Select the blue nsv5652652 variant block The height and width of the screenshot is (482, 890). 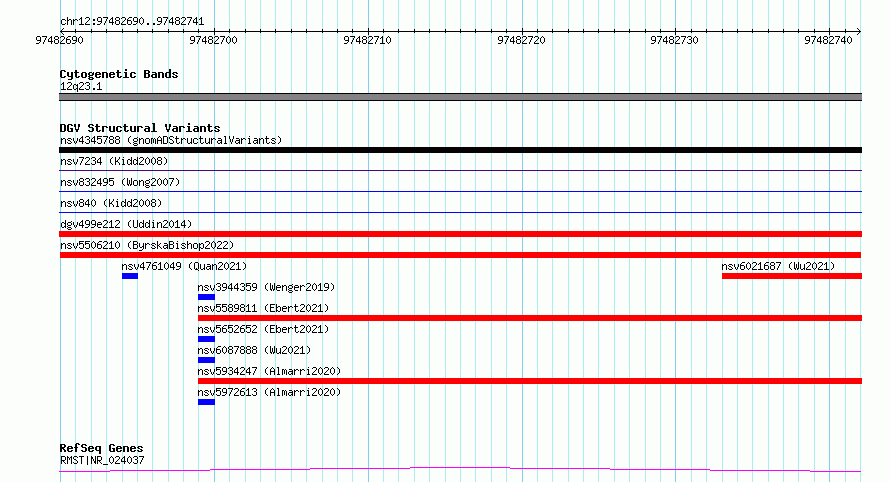coord(206,339)
